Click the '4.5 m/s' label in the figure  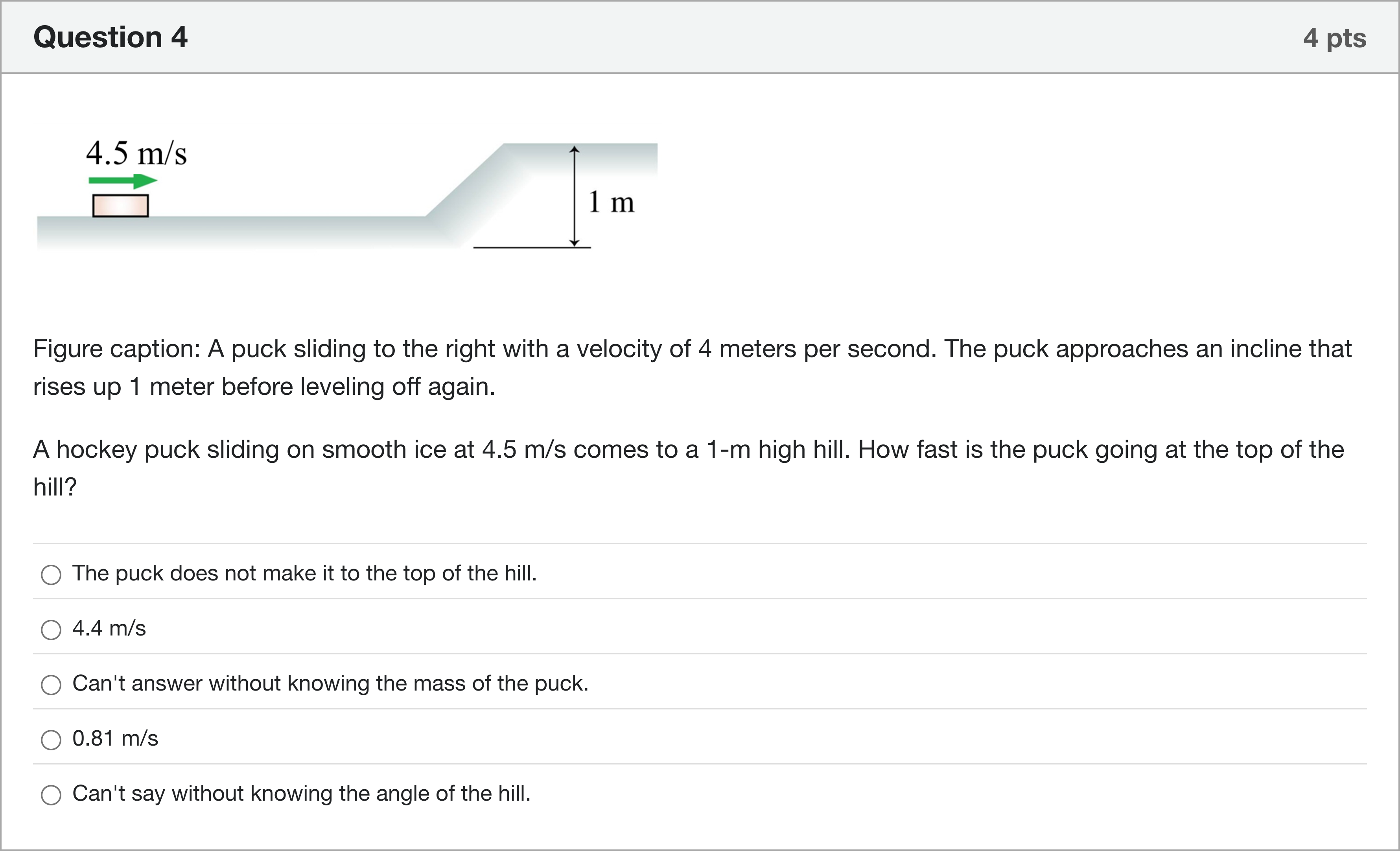(136, 153)
